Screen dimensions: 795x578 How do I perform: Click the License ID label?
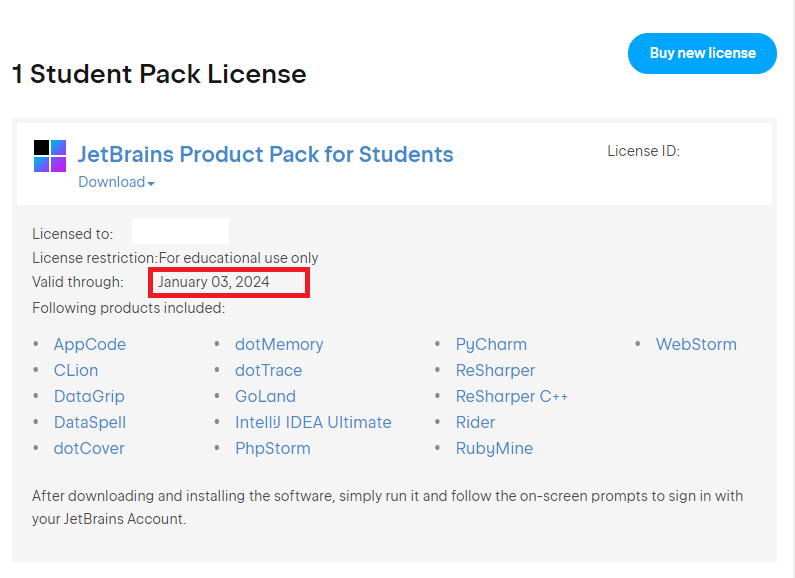[643, 151]
